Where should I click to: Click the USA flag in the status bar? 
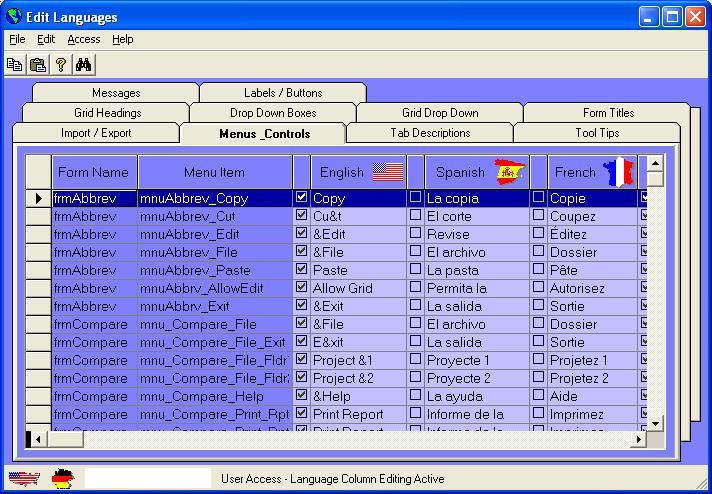(24, 478)
